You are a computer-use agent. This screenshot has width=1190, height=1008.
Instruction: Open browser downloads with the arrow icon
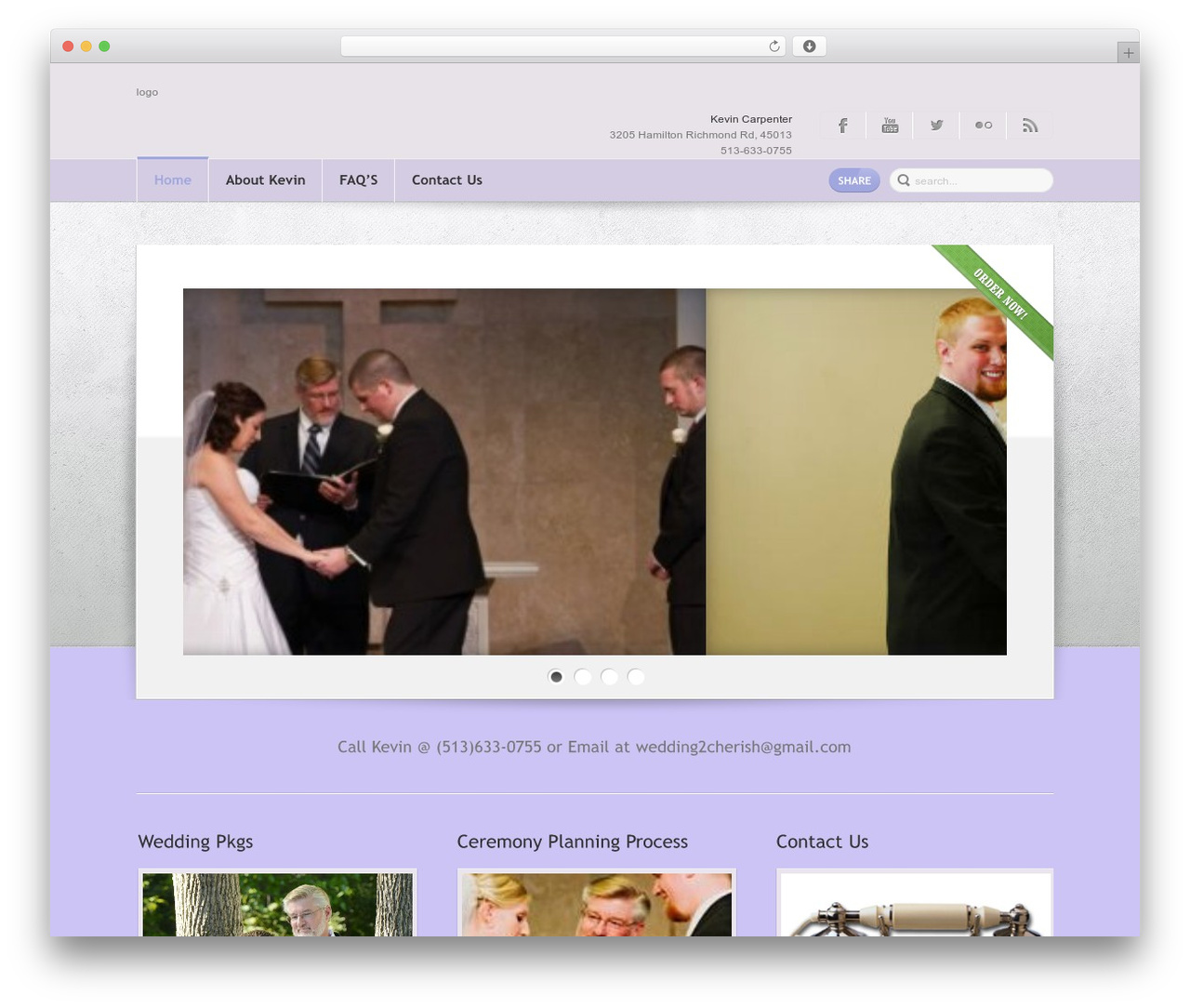[809, 46]
